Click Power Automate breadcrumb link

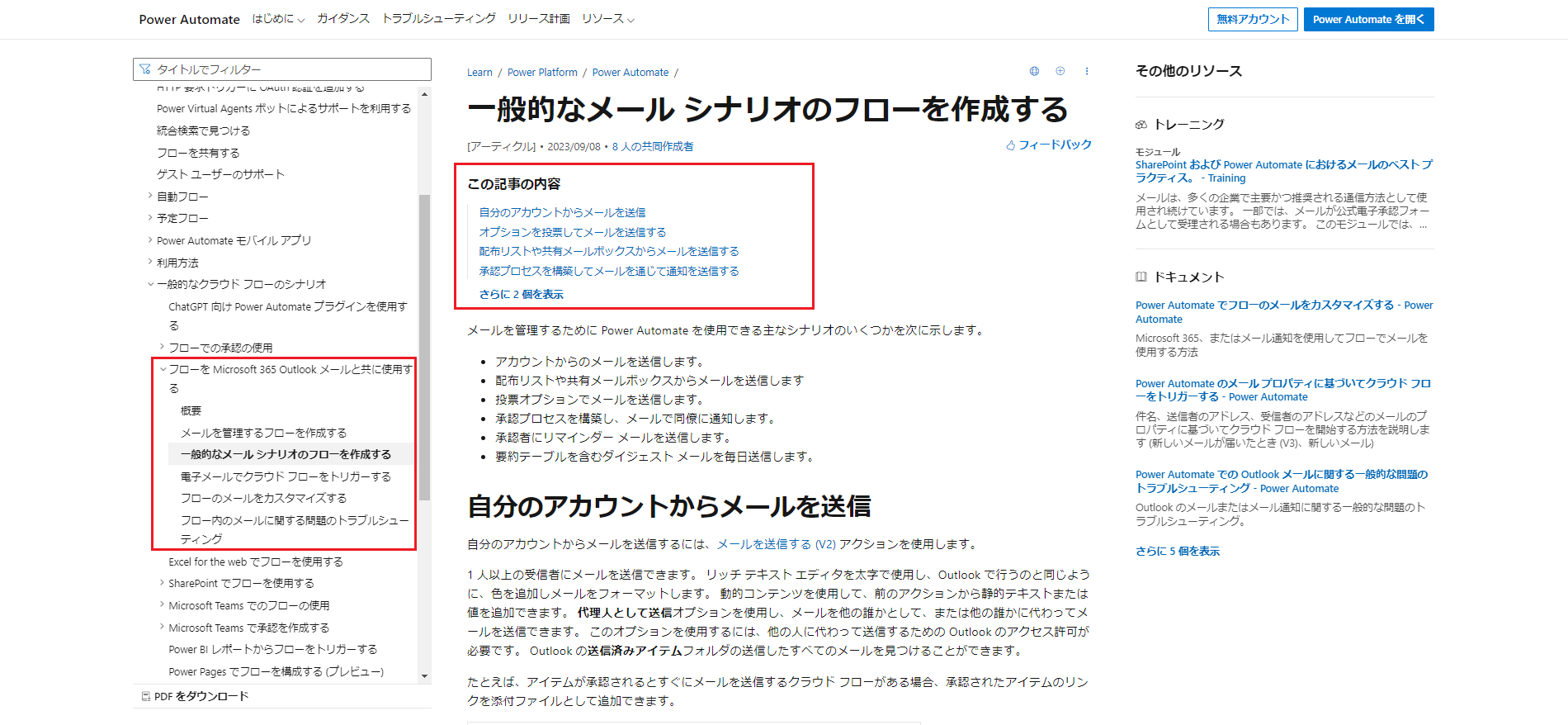coord(631,73)
